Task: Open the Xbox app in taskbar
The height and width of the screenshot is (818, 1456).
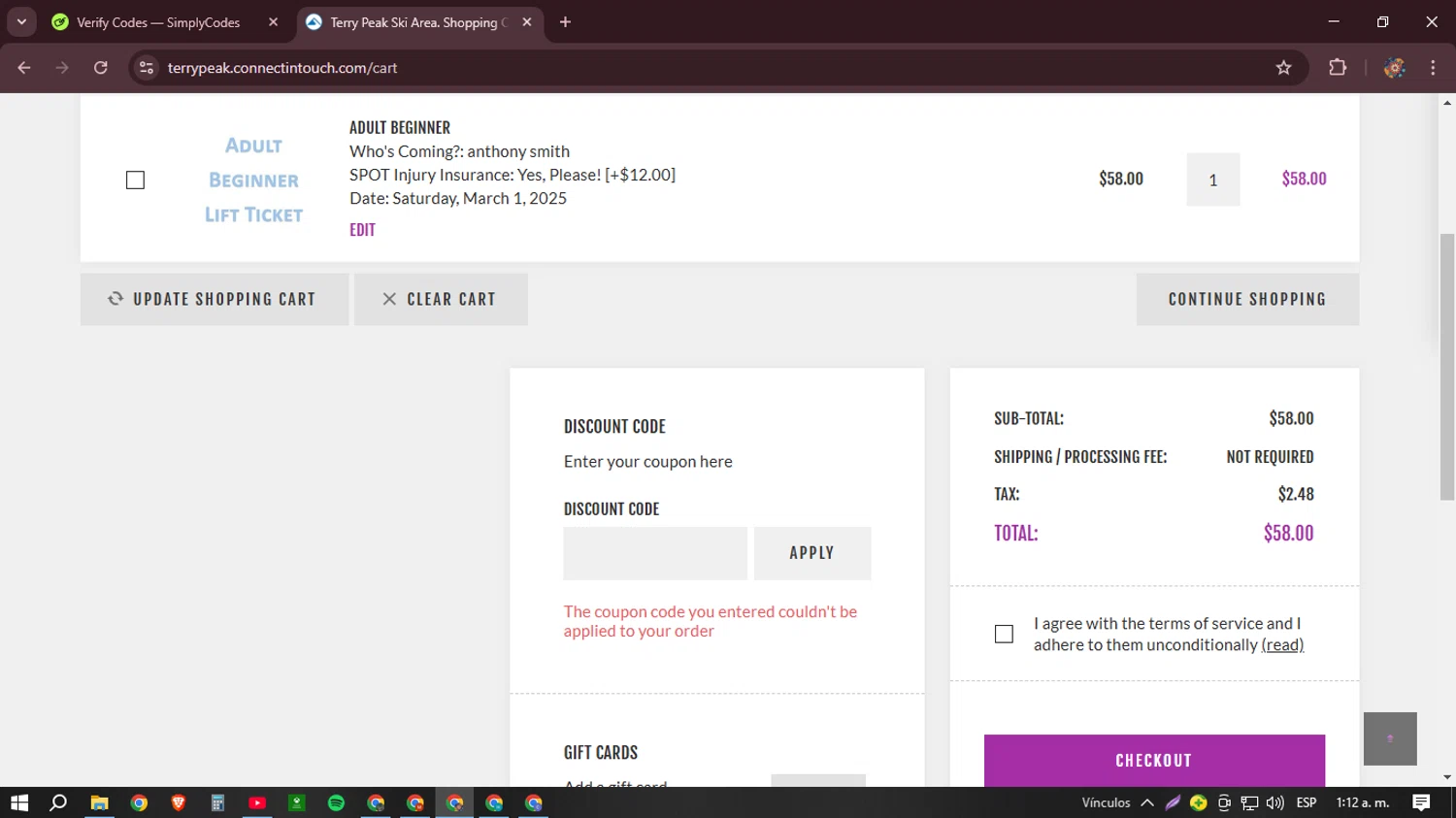Action: pos(297,802)
